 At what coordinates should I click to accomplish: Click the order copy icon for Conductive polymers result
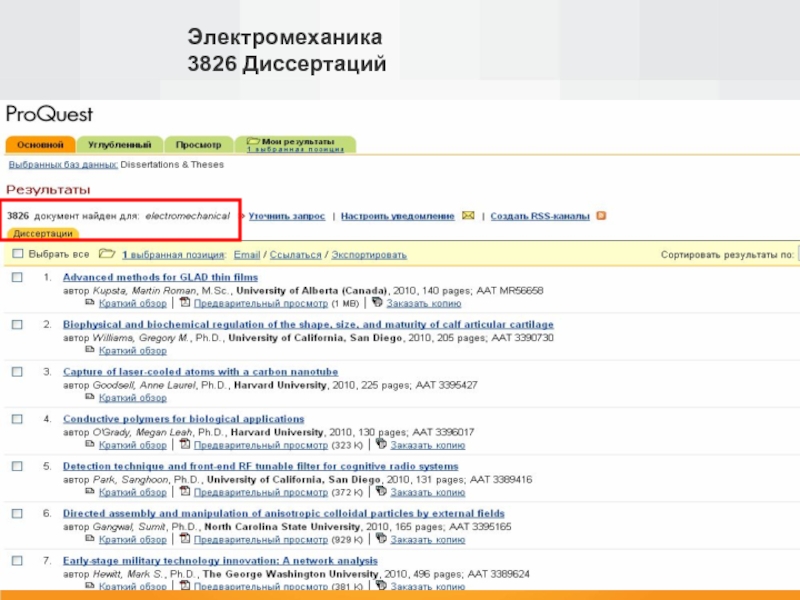point(380,445)
